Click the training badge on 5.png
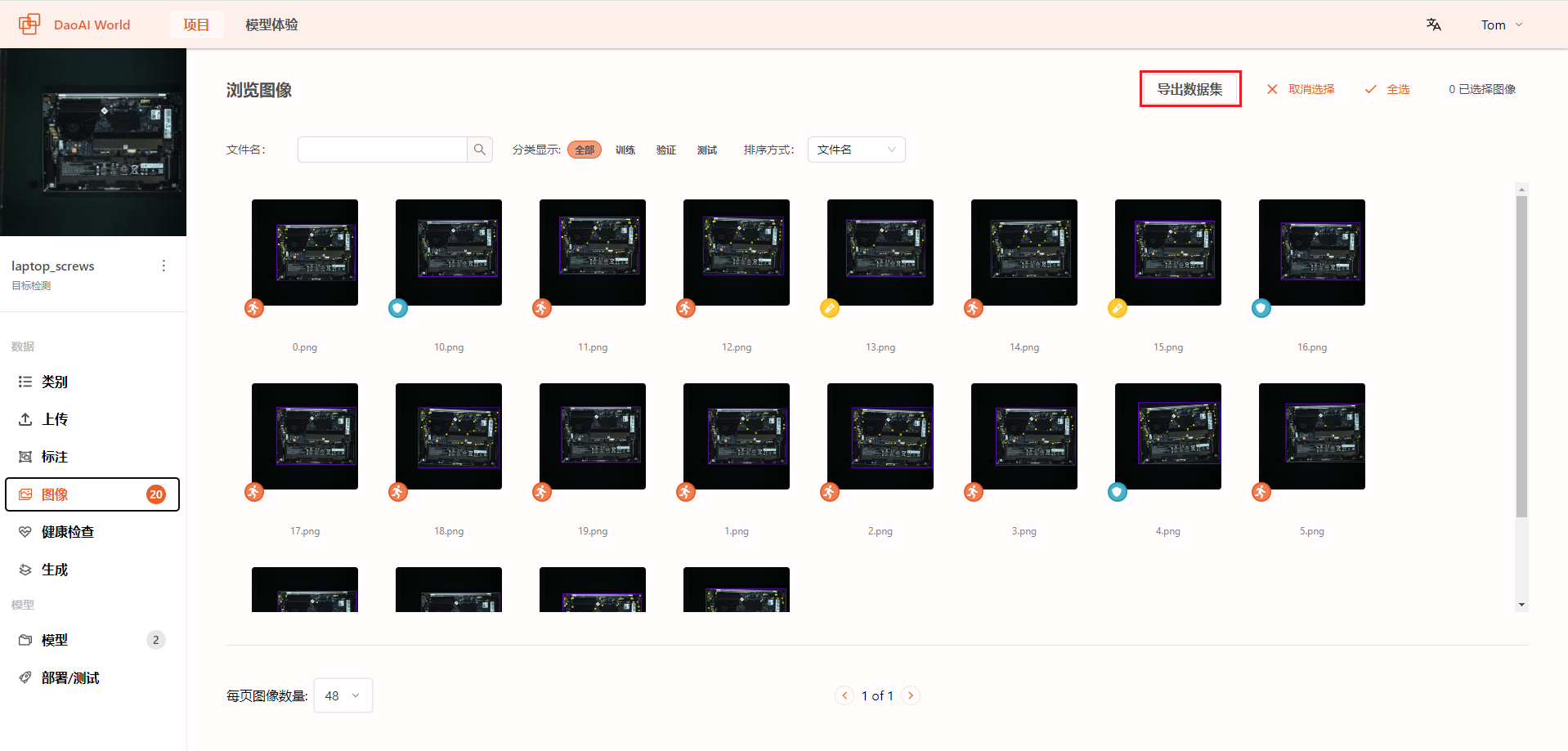The image size is (1568, 751). 1261,492
